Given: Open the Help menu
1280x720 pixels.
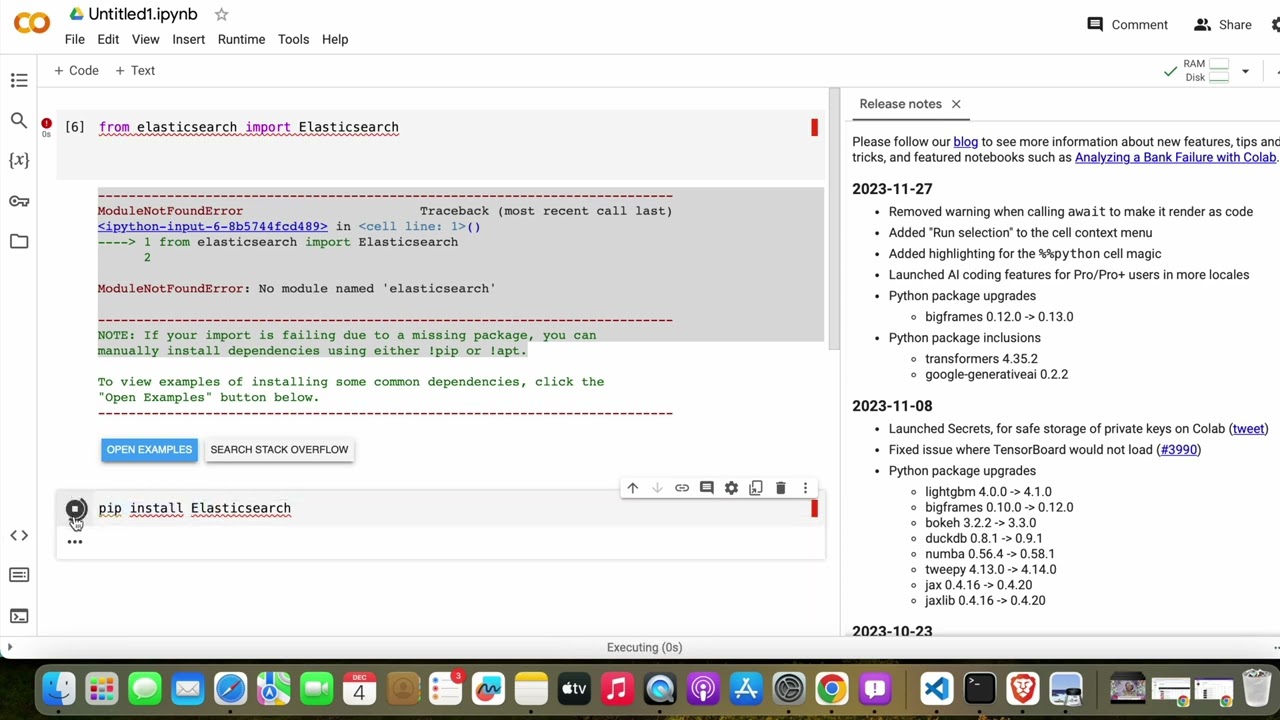Looking at the screenshot, I should [x=335, y=39].
